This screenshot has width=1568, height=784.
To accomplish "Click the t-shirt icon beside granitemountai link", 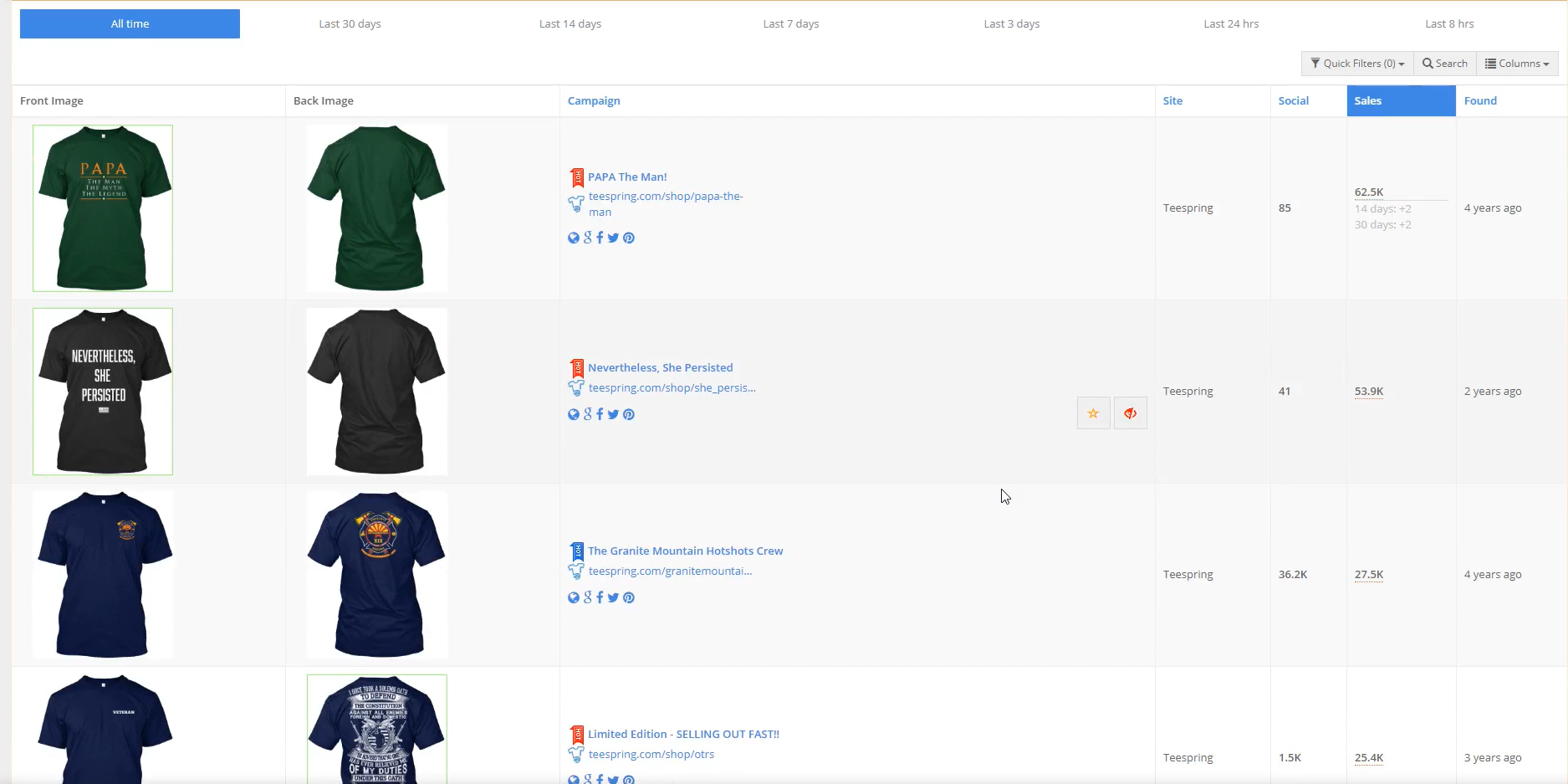I will [575, 571].
